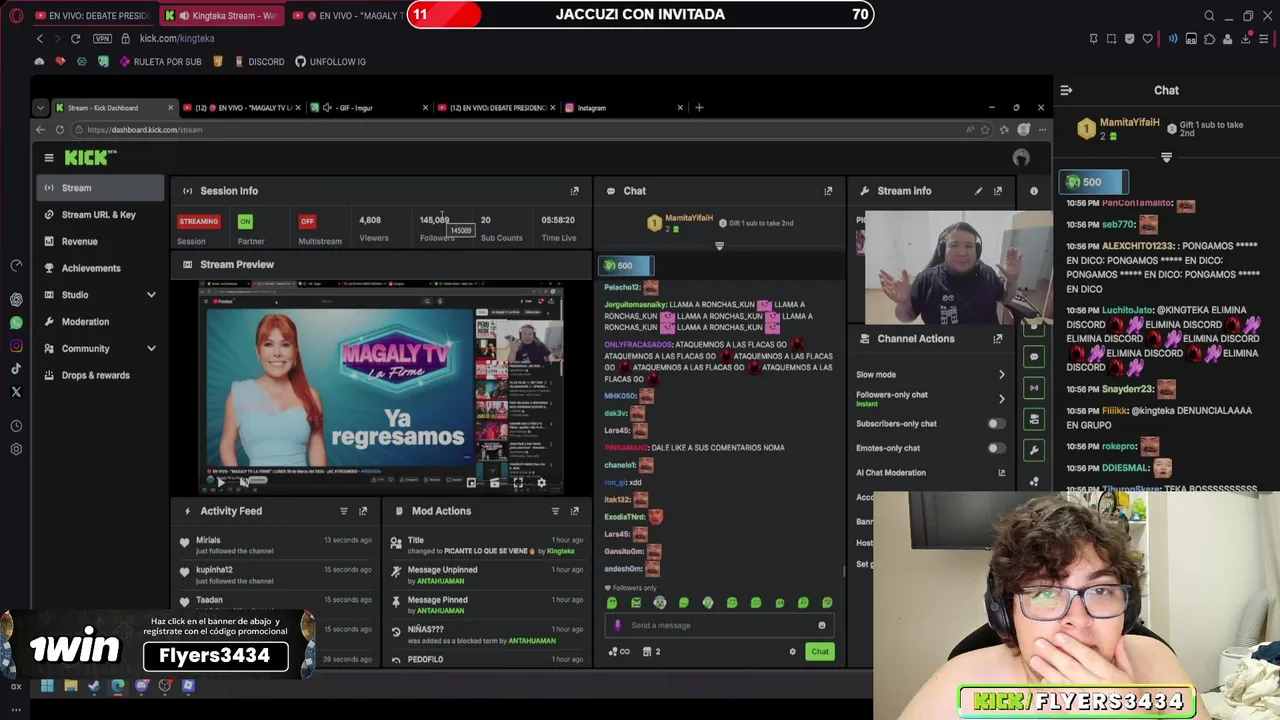The image size is (1280, 720).
Task: Send message with green Chat button
Action: [x=819, y=652]
